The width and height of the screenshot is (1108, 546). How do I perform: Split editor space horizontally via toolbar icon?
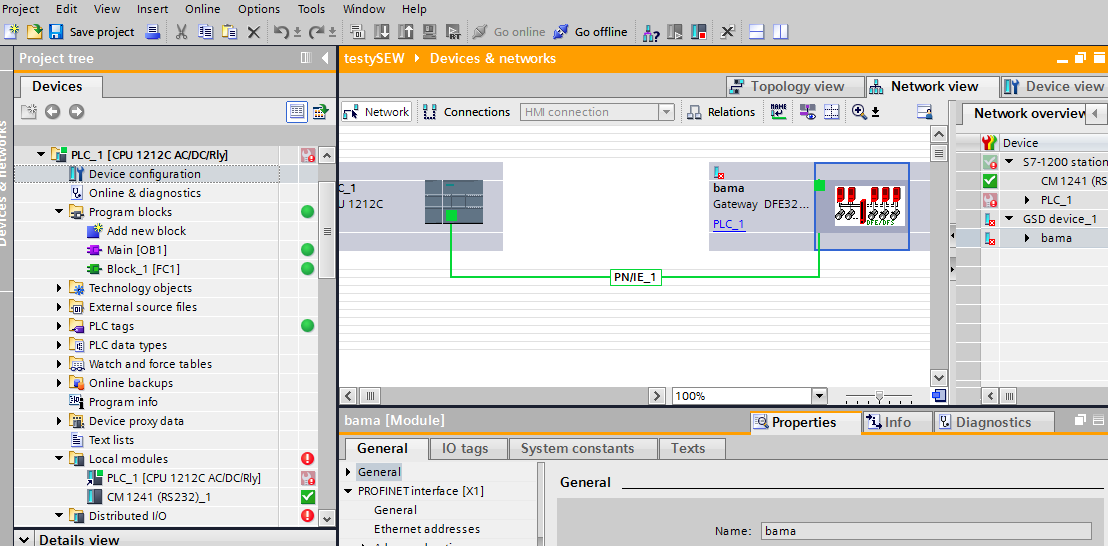[757, 32]
